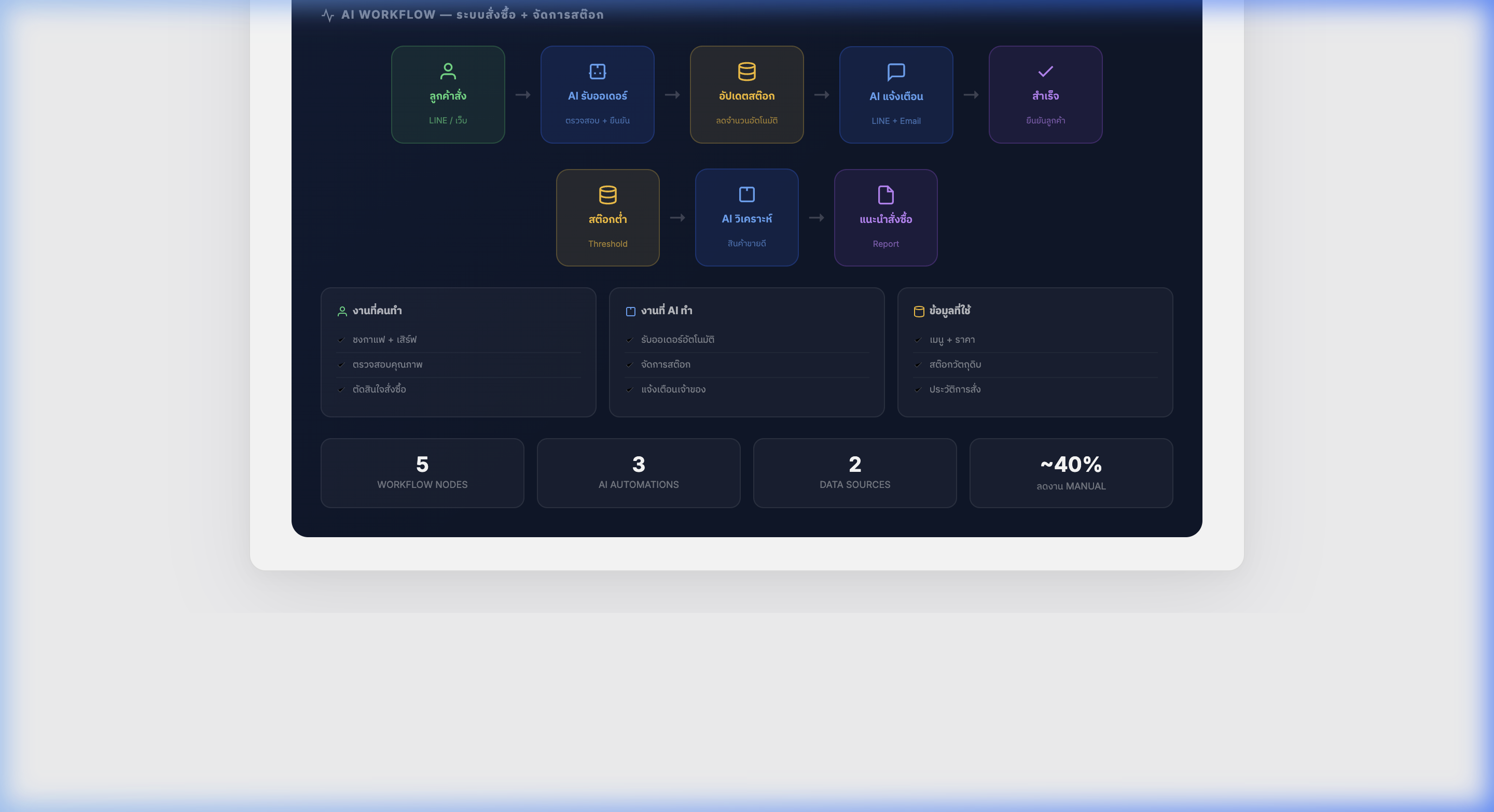Select the person icon on the ลูกค้าสั่ง node

click(x=448, y=71)
